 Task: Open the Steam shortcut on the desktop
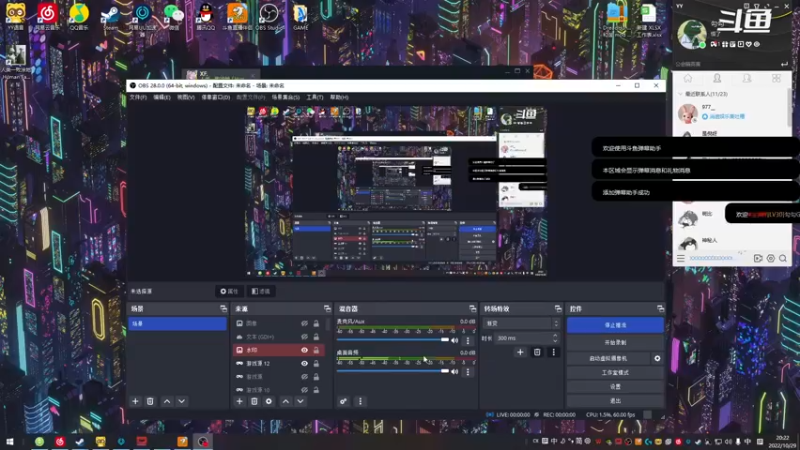pyautogui.click(x=110, y=16)
